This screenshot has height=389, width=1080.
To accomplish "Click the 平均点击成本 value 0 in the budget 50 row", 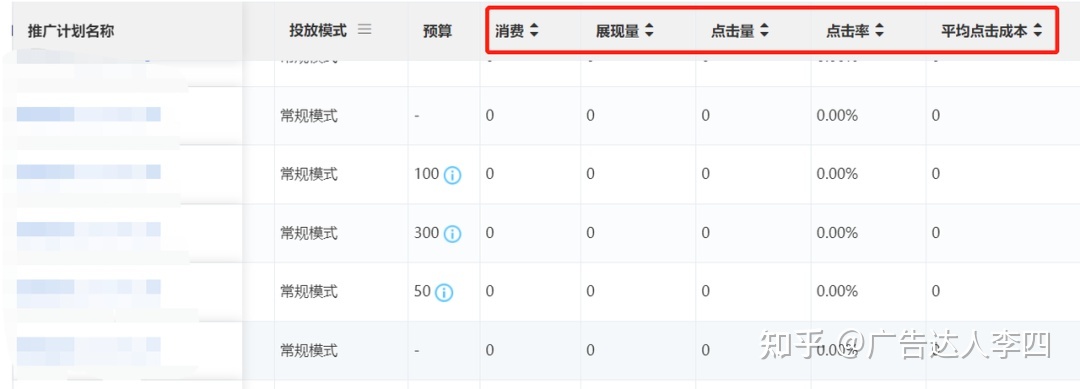I will [x=935, y=292].
